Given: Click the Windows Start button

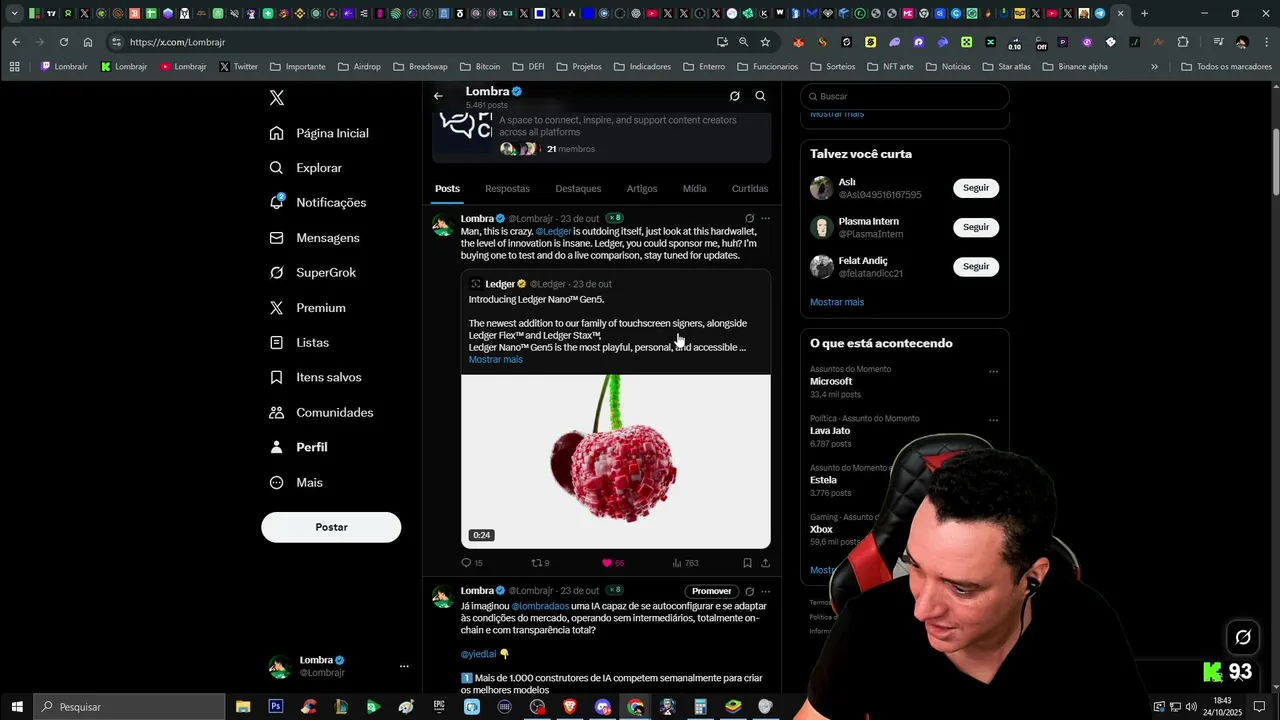Looking at the screenshot, I should (x=17, y=707).
